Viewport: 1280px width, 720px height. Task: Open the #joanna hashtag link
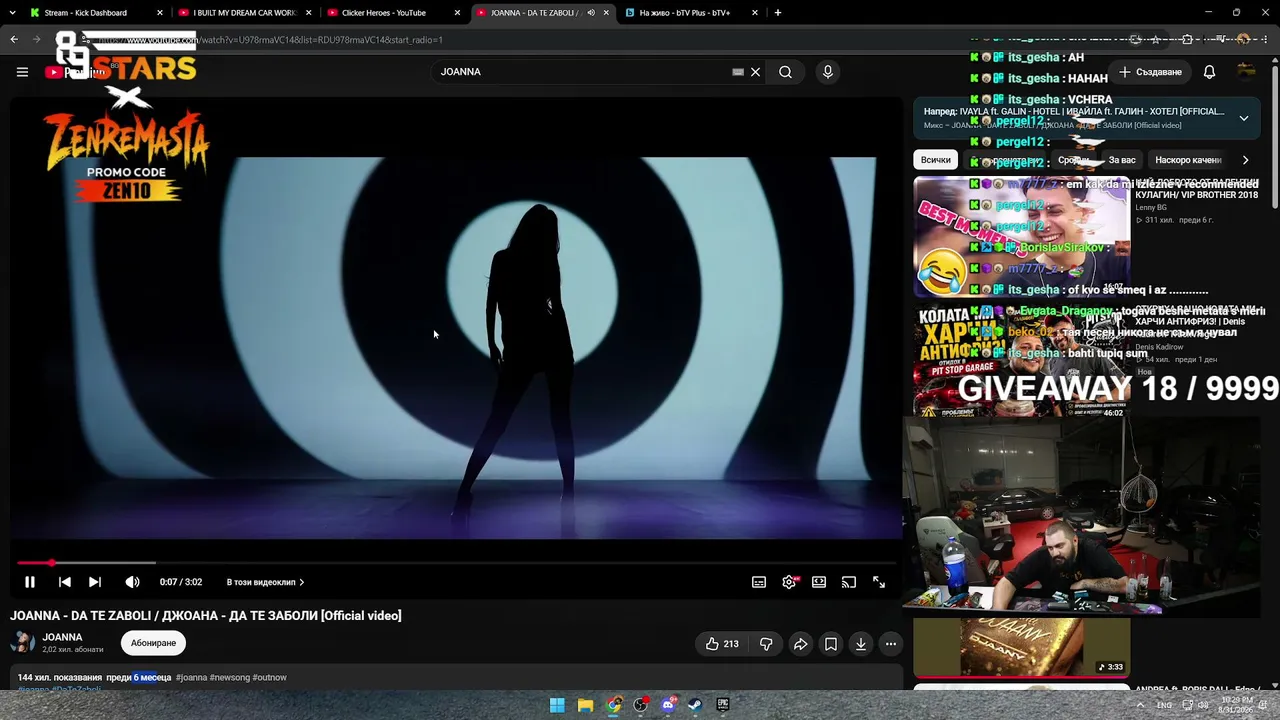(191, 678)
